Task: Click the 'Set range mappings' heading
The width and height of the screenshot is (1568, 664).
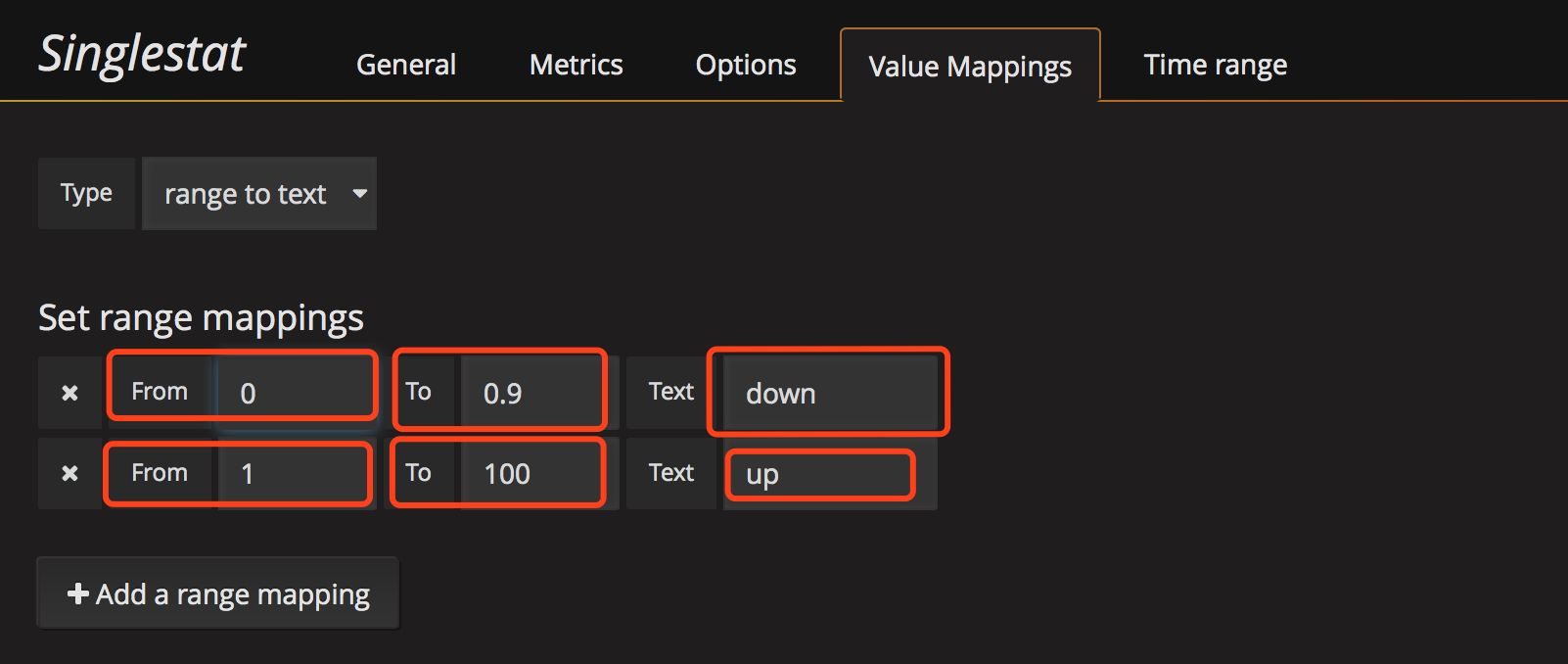Action: click(x=201, y=318)
